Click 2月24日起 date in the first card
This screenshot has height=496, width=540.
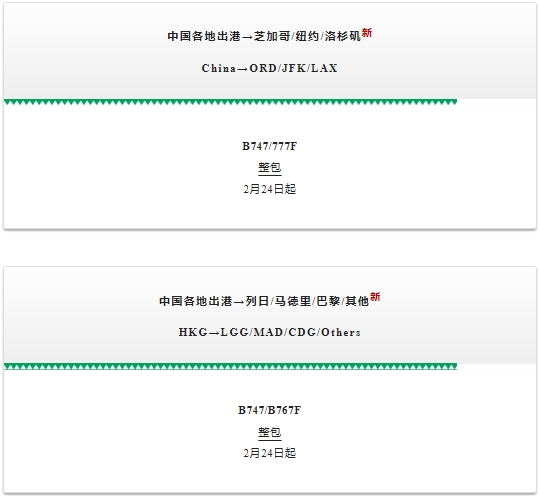click(270, 189)
